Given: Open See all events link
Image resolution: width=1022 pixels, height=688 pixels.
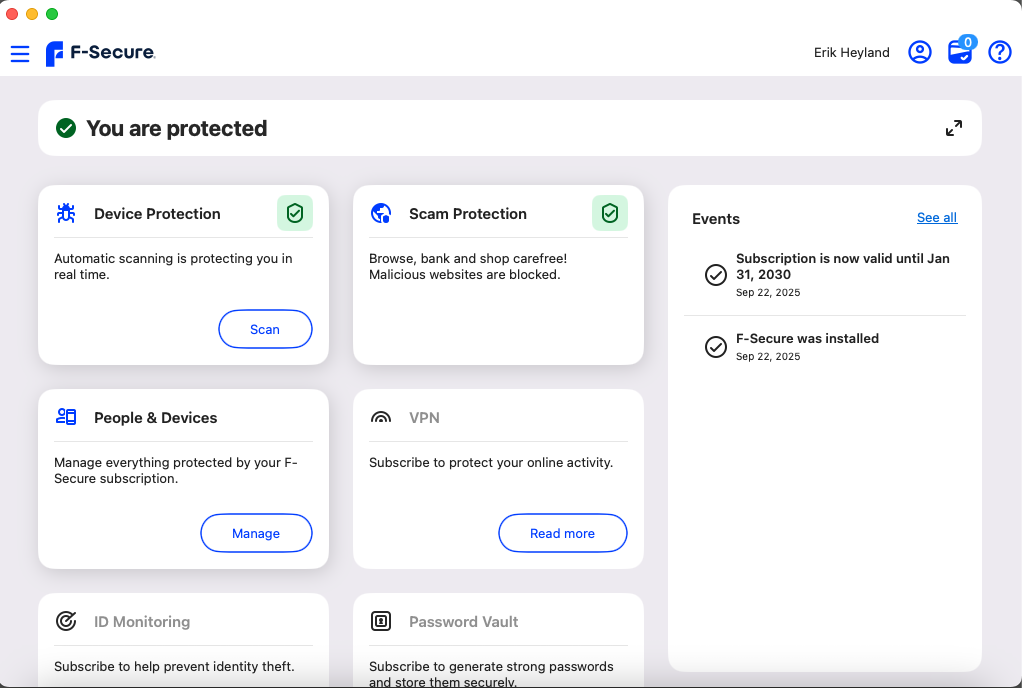Looking at the screenshot, I should [x=936, y=218].
